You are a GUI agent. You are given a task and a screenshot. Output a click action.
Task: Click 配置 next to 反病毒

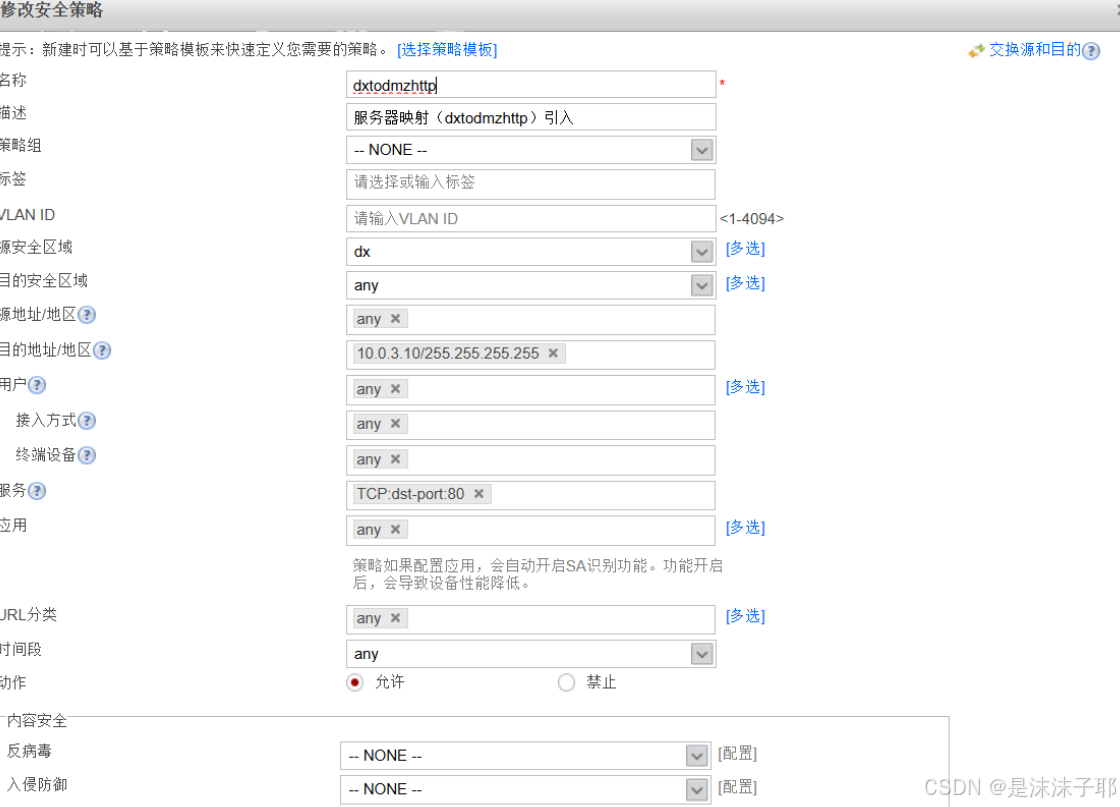tap(737, 753)
